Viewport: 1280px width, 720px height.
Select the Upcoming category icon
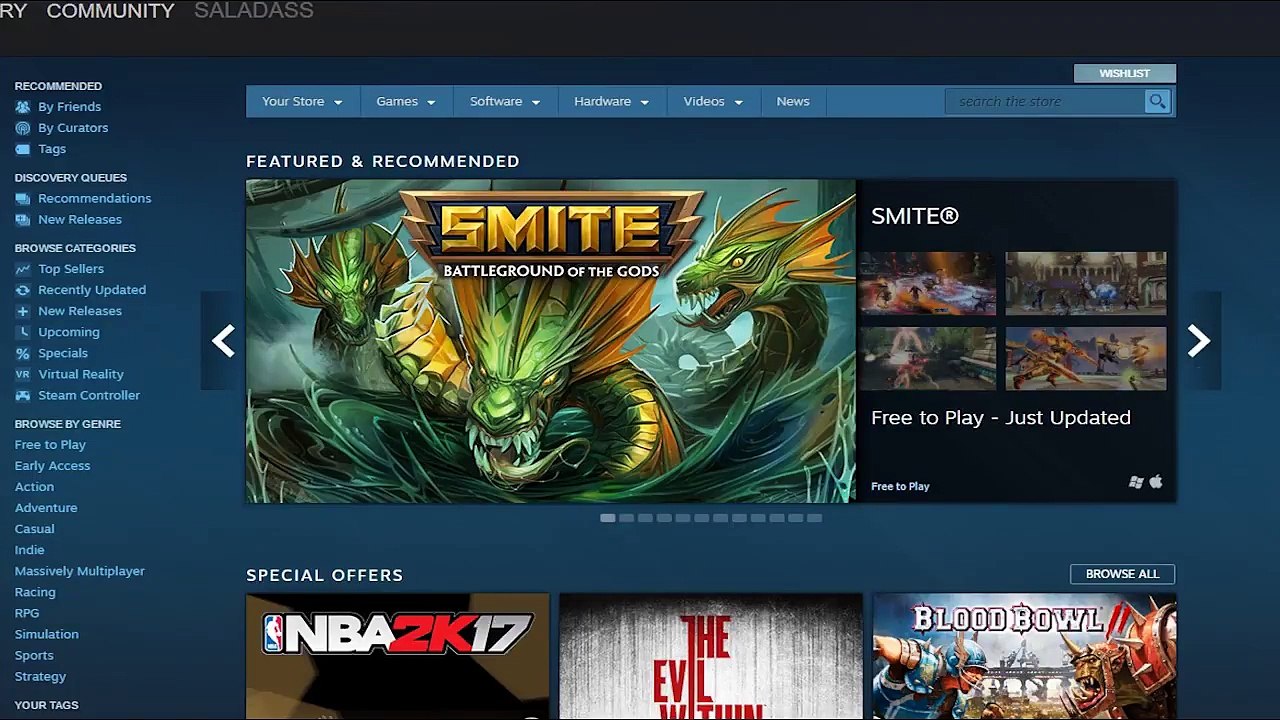pyautogui.click(x=22, y=332)
